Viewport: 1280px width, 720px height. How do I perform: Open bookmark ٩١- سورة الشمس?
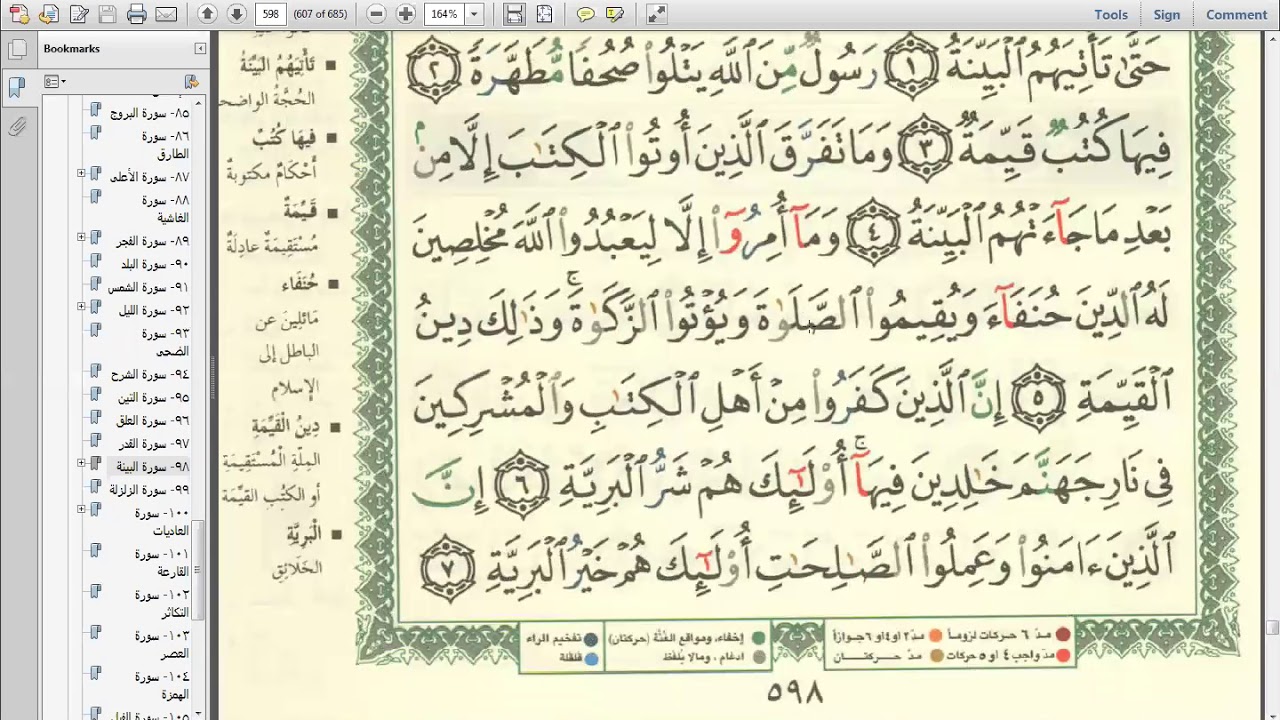pyautogui.click(x=149, y=288)
